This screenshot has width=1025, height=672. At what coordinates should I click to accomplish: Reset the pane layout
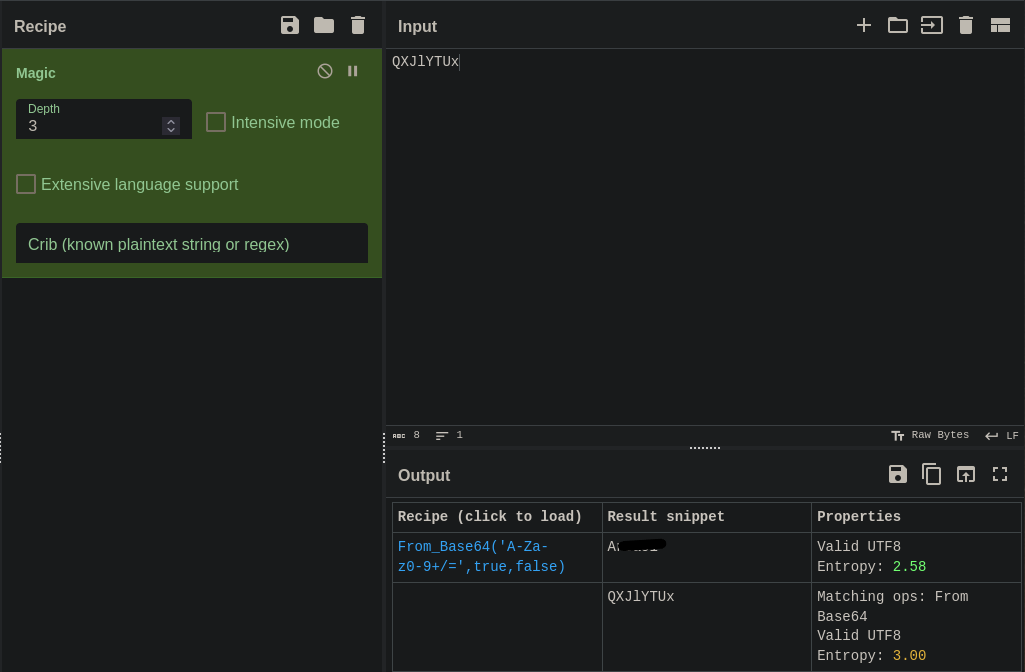pyautogui.click(x=1000, y=25)
